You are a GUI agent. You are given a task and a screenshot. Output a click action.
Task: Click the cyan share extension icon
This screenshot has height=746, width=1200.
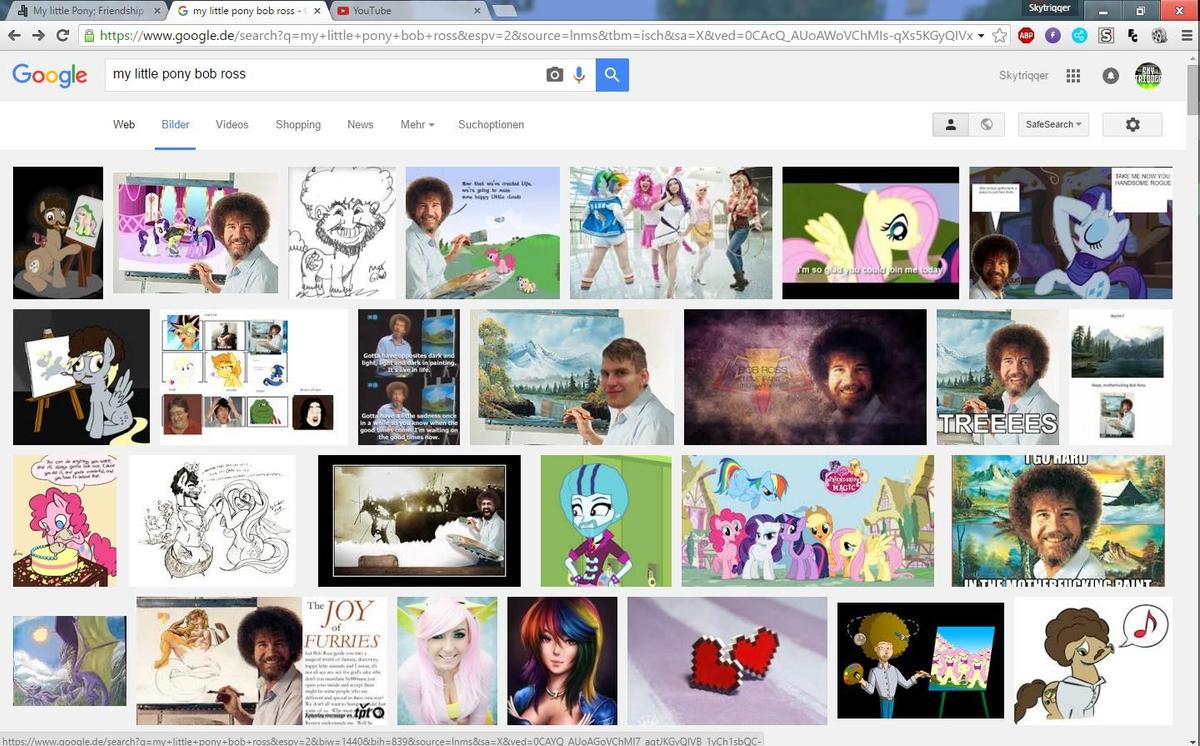point(1079,35)
